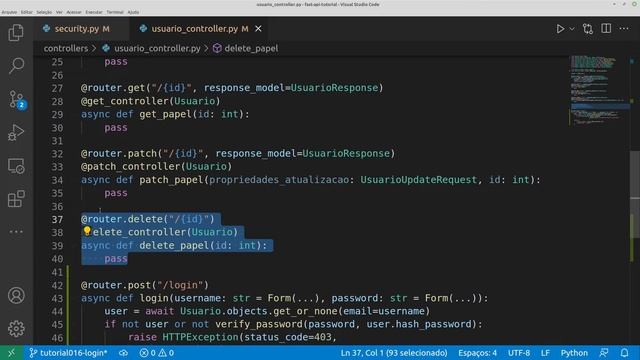Click the publish to cloud sync icon
The height and width of the screenshot is (360, 640).
[x=123, y=353]
